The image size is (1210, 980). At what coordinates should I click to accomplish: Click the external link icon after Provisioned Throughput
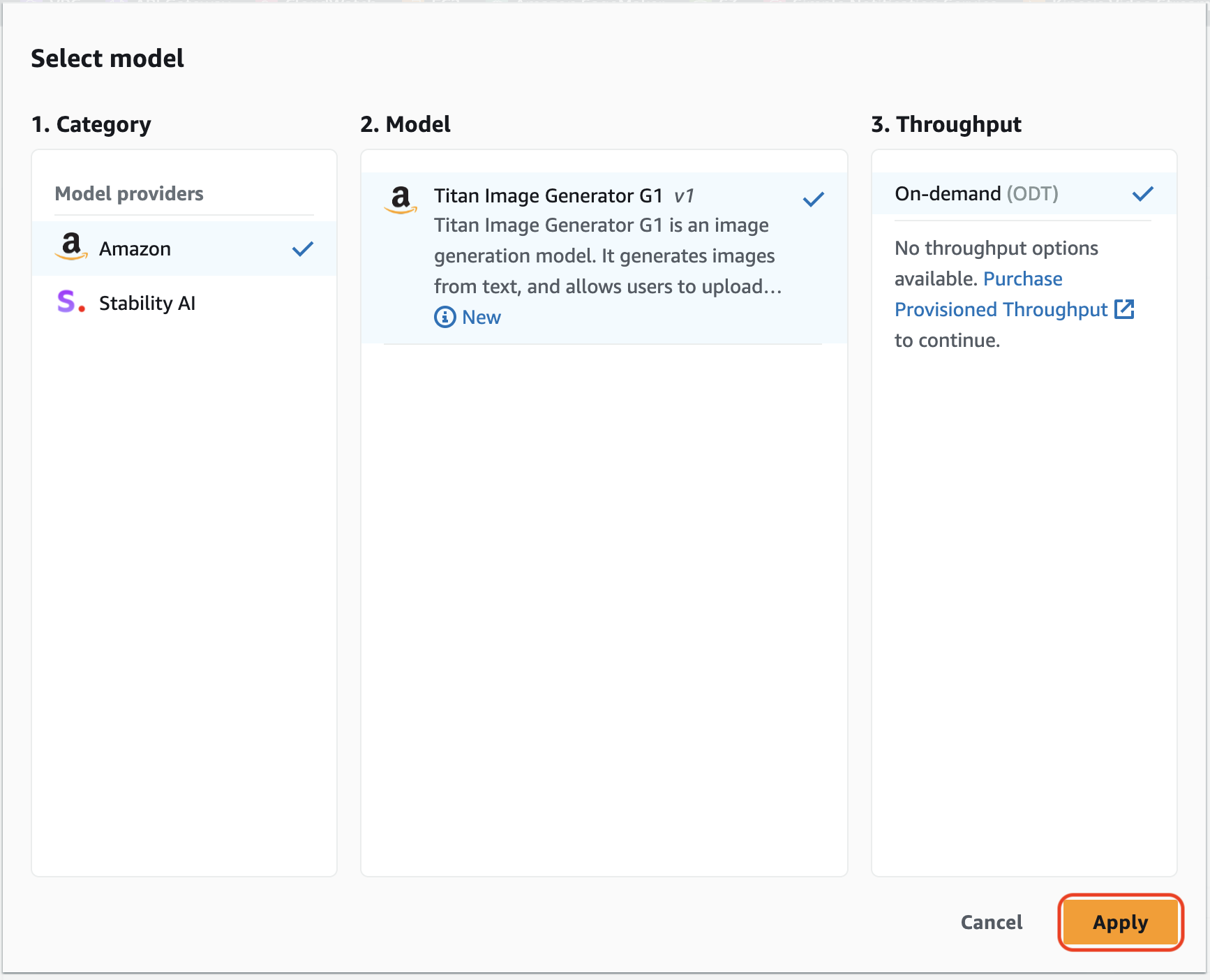point(1124,309)
